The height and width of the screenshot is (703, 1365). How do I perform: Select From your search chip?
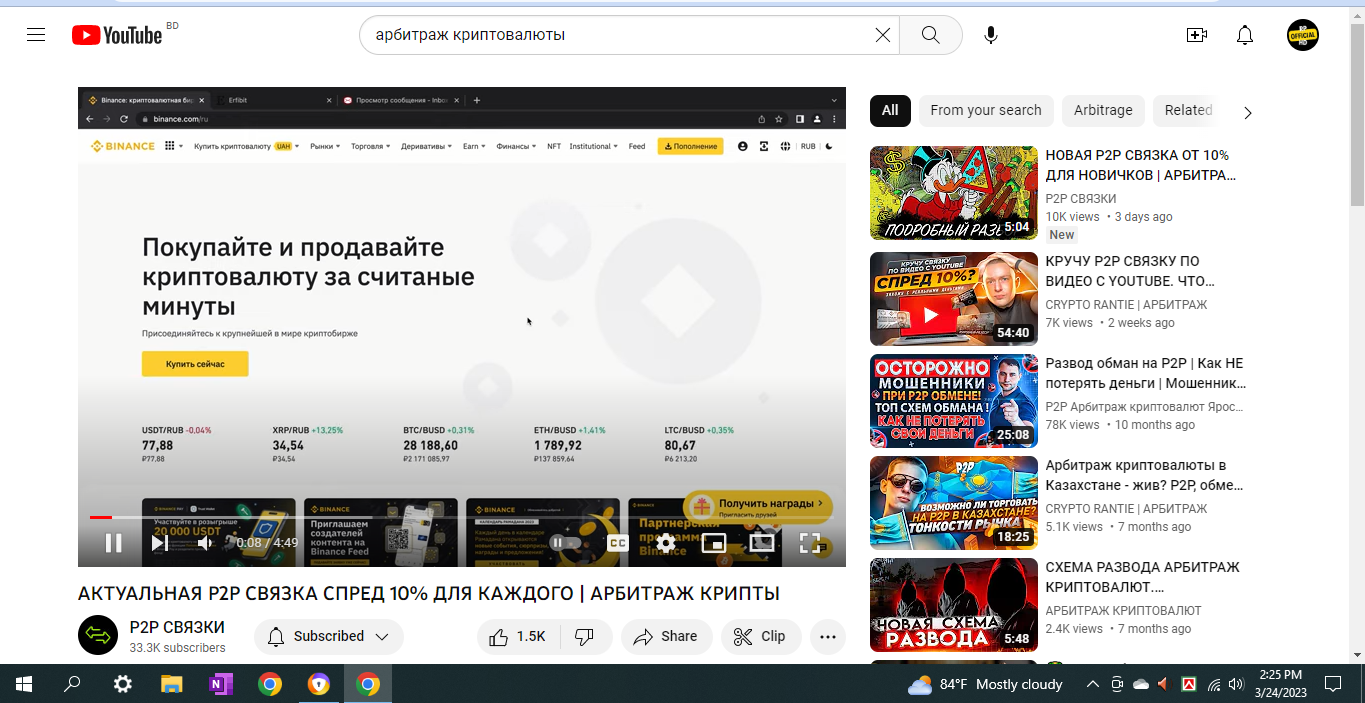pyautogui.click(x=986, y=110)
